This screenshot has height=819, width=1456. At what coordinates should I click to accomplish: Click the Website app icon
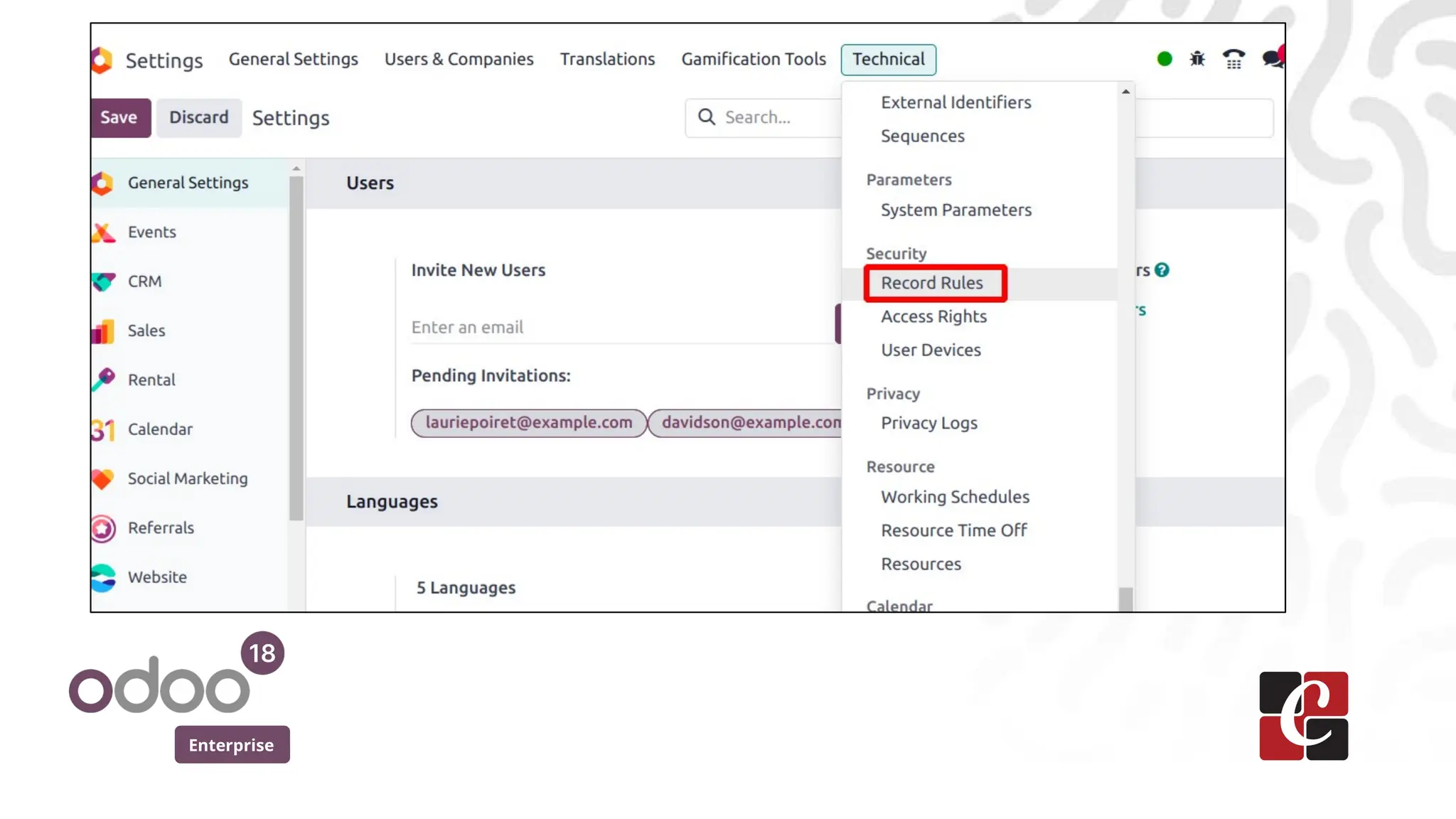coord(104,577)
